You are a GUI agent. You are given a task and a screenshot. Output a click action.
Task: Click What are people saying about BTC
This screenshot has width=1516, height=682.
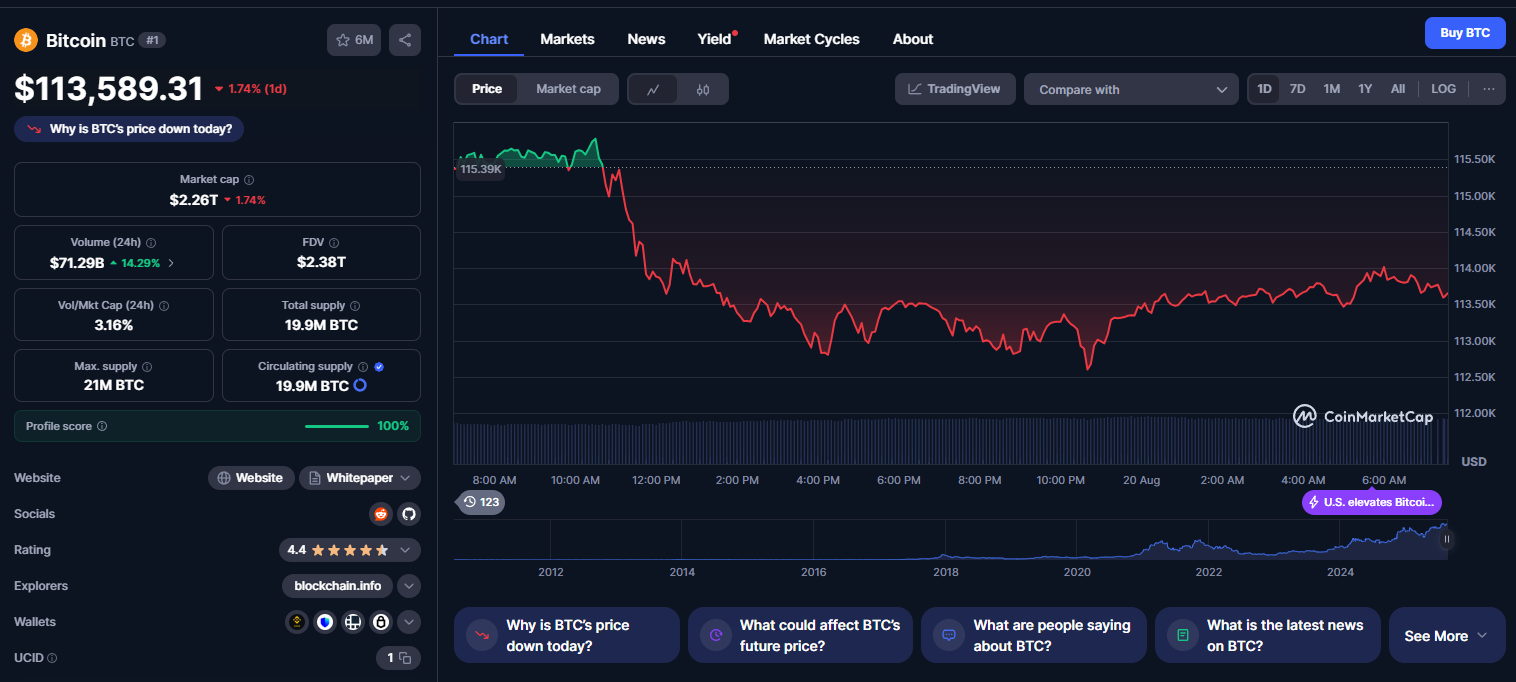tap(1034, 635)
